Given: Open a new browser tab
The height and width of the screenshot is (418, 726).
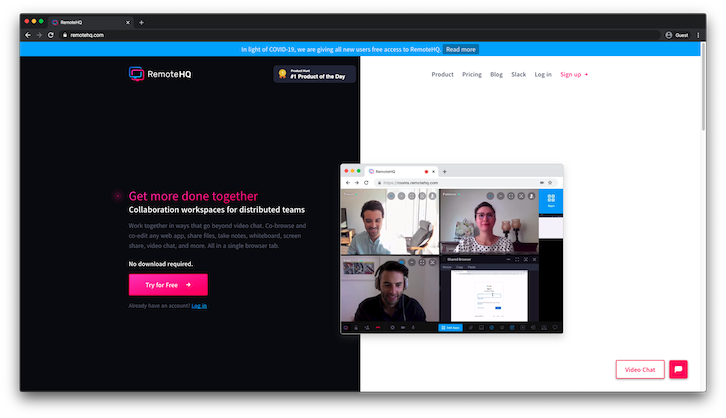Looking at the screenshot, I should pos(141,22).
